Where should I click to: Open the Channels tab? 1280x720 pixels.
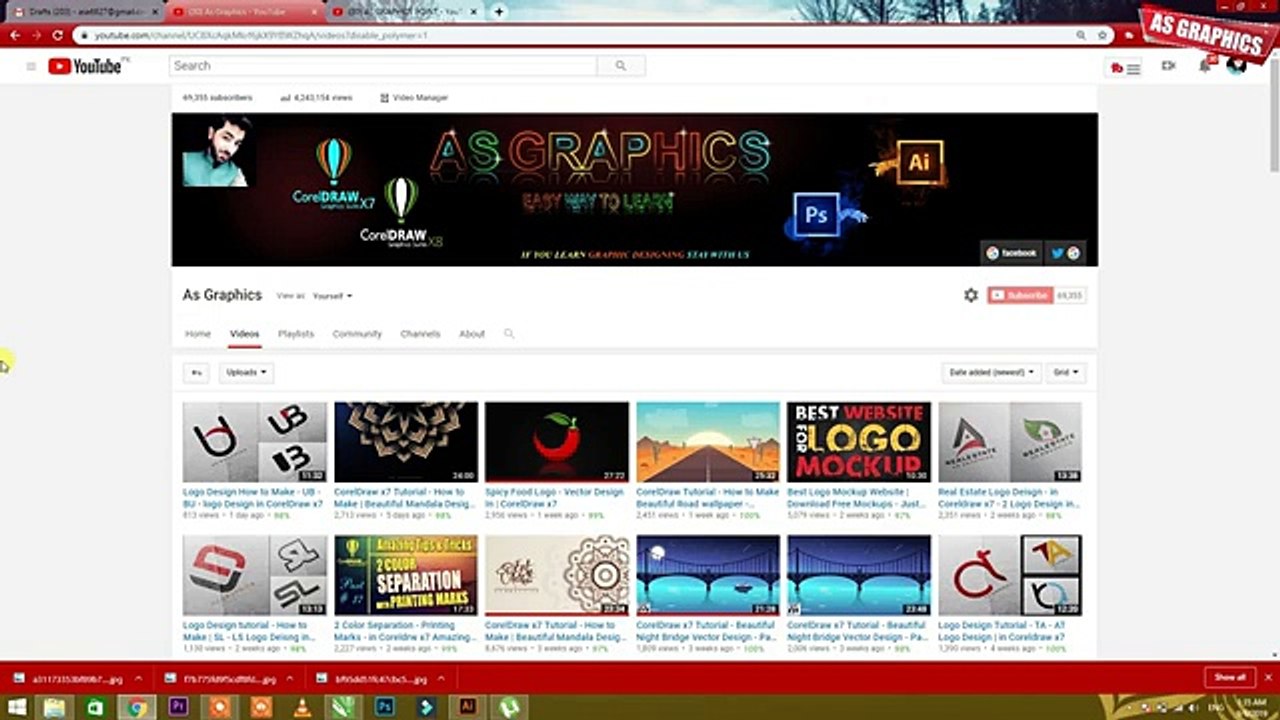point(420,334)
